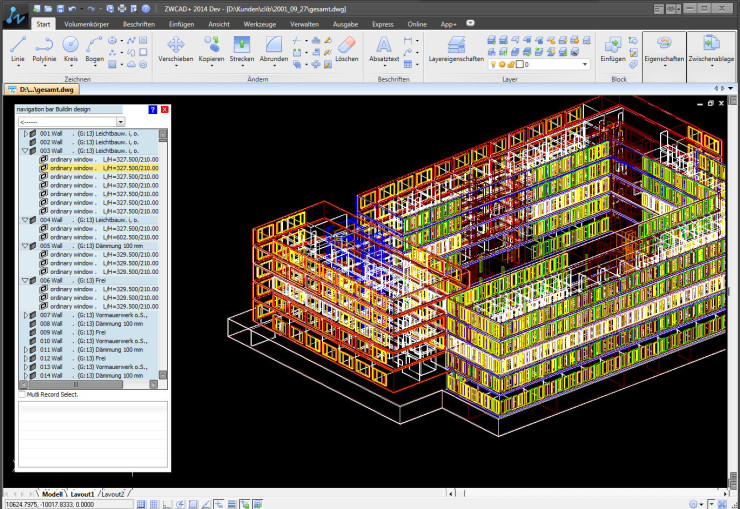
Task: Open the Einfügen ribbon tab
Action: tap(182, 22)
